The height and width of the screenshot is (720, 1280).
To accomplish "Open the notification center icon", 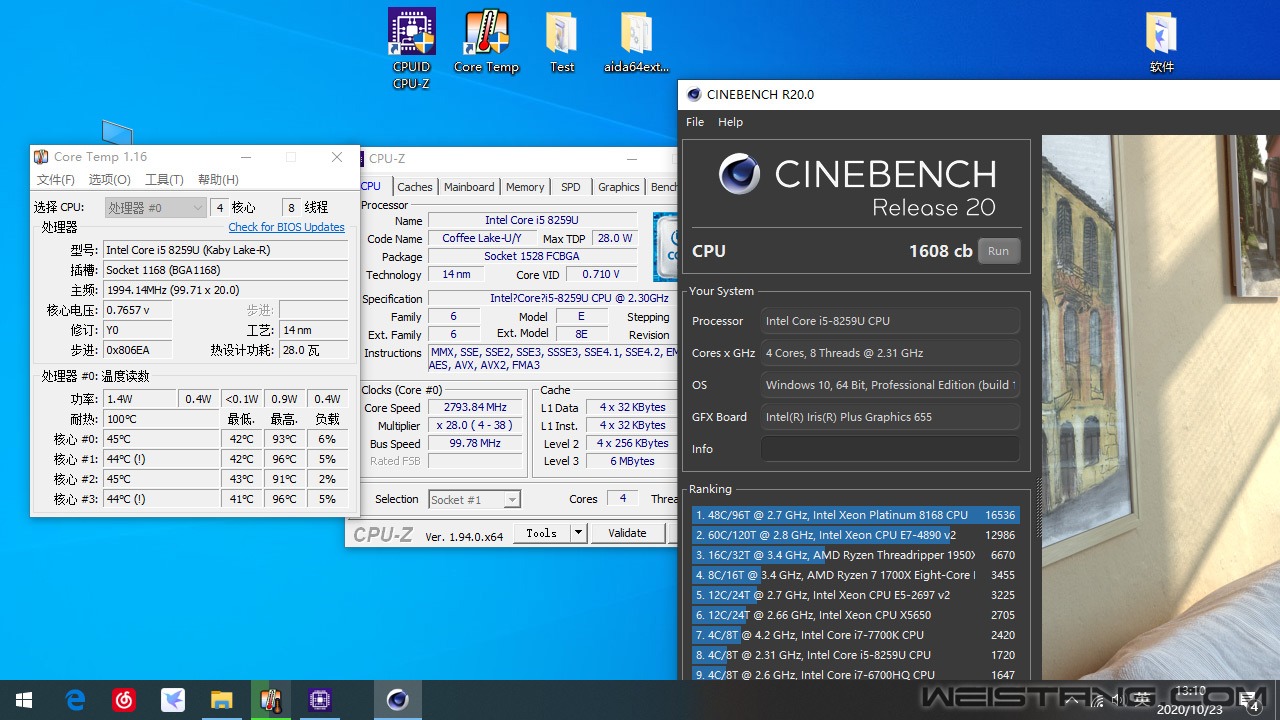I will pos(1250,701).
